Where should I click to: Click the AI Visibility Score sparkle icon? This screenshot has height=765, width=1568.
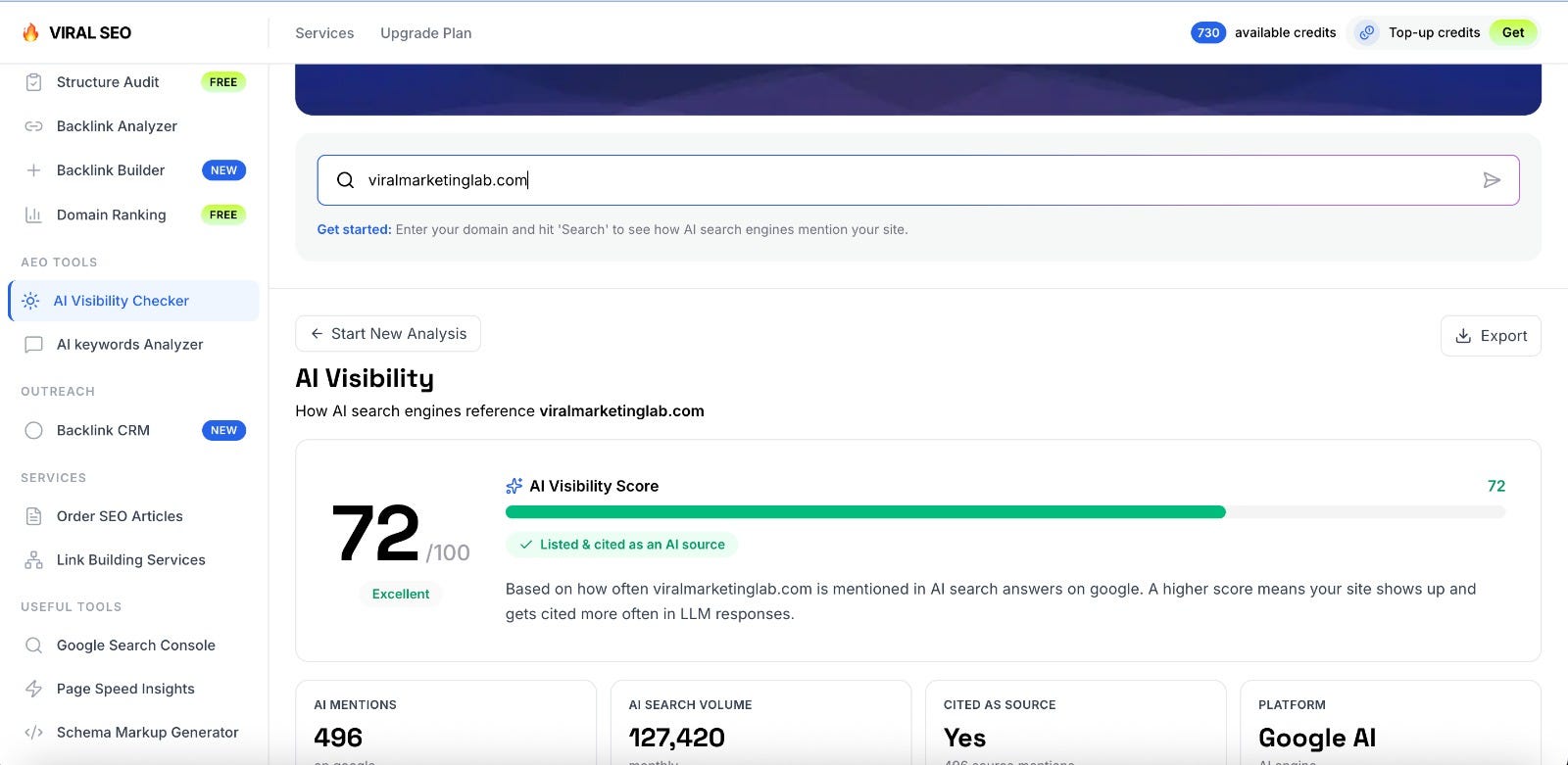coord(514,486)
